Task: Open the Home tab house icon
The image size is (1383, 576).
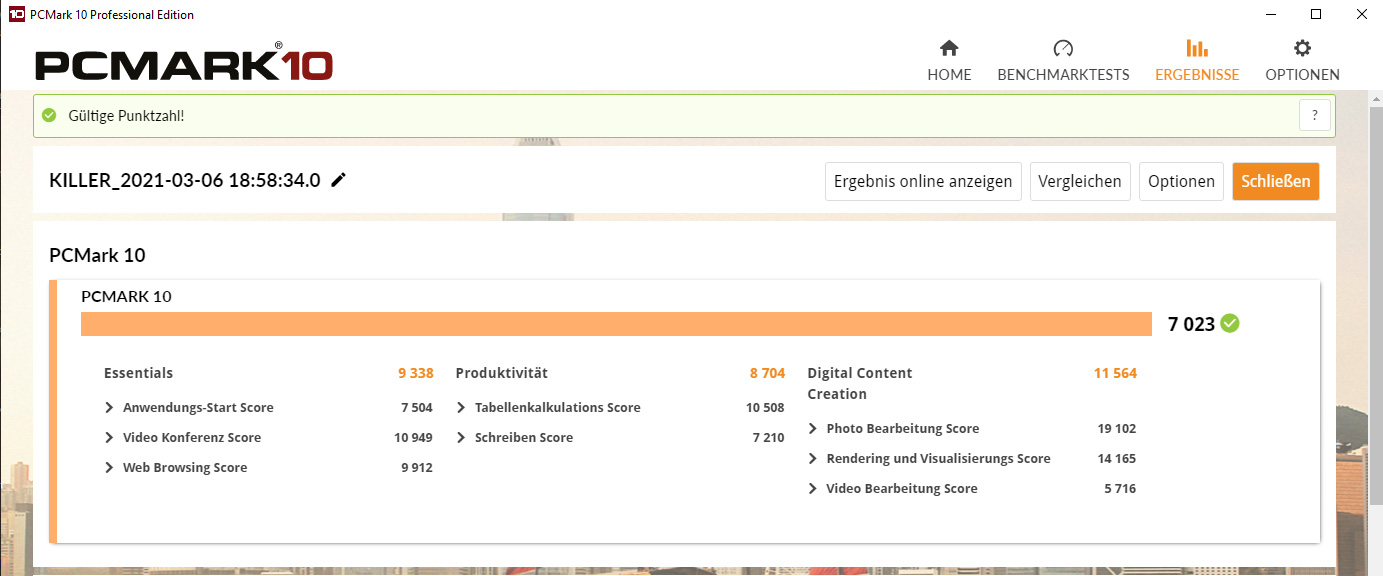Action: (949, 48)
